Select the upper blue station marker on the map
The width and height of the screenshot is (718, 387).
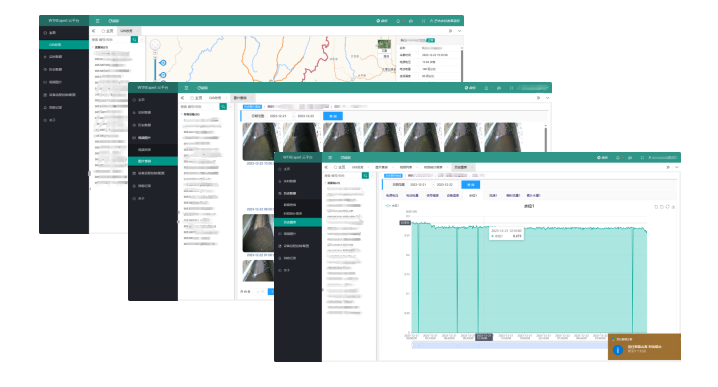pos(163,63)
